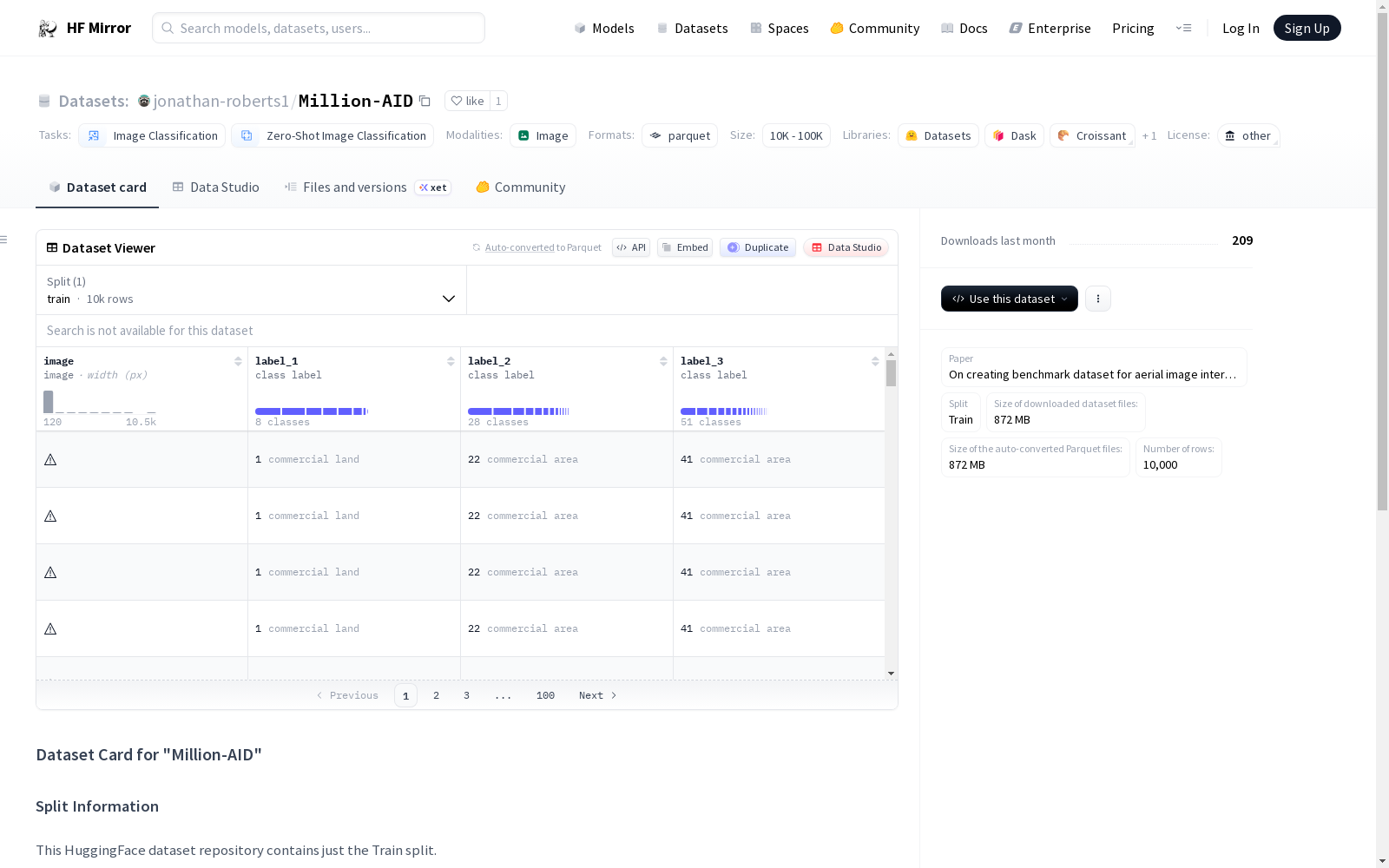Open the API button

point(631,247)
